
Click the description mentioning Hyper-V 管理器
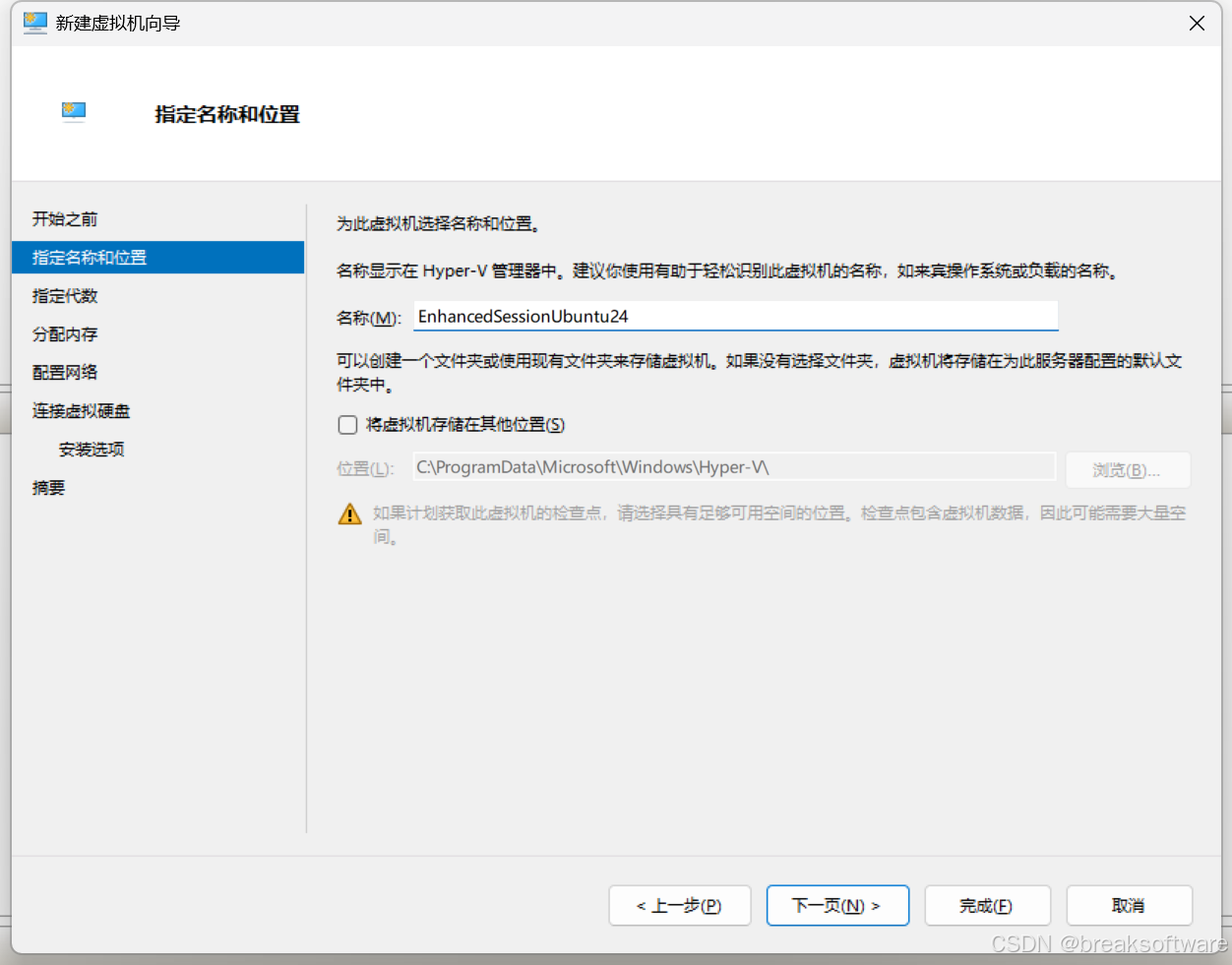tap(729, 271)
